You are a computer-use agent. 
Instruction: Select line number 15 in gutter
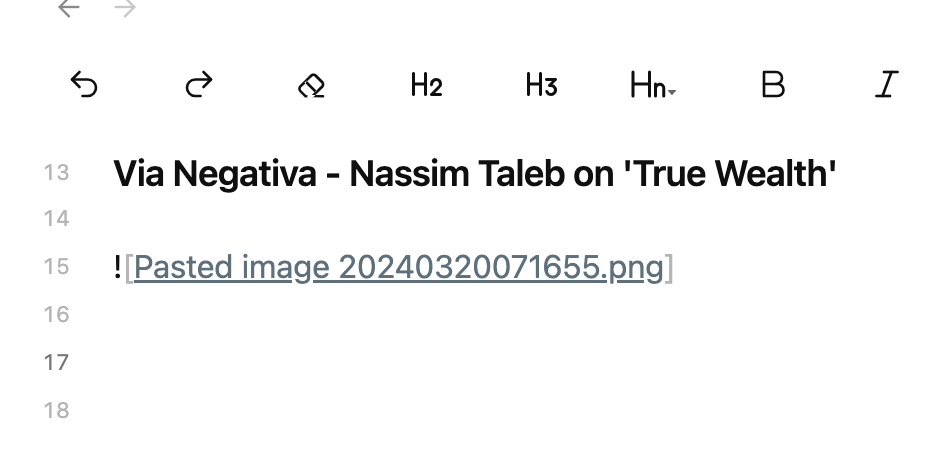coord(56,266)
